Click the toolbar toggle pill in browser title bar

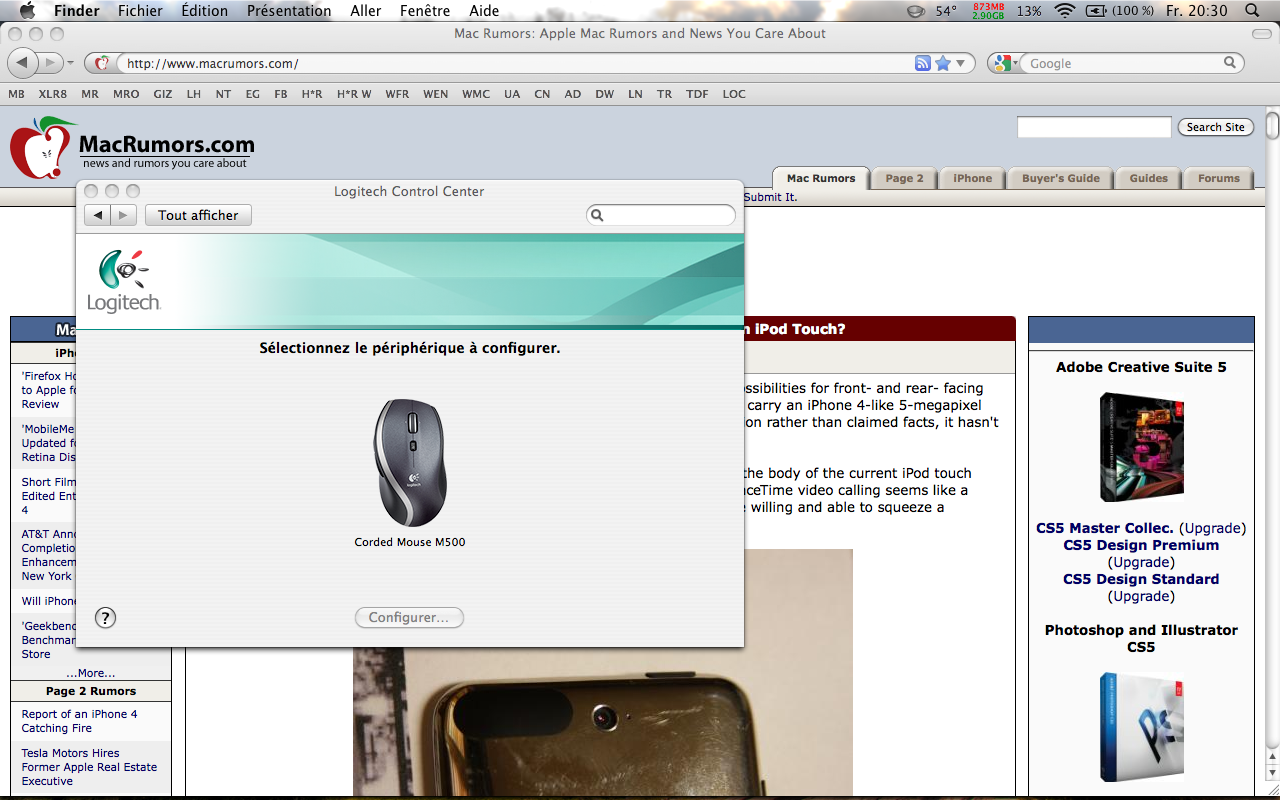pyautogui.click(x=1262, y=33)
